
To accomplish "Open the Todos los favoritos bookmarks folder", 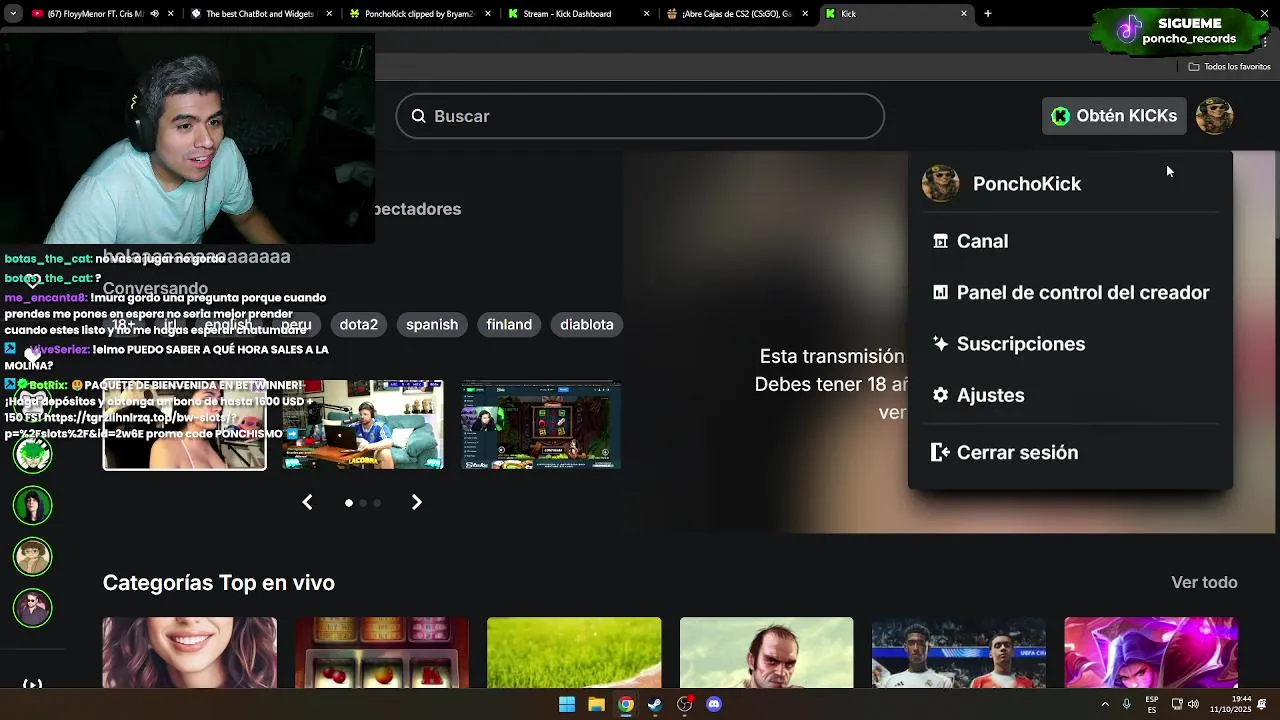I will (1229, 67).
